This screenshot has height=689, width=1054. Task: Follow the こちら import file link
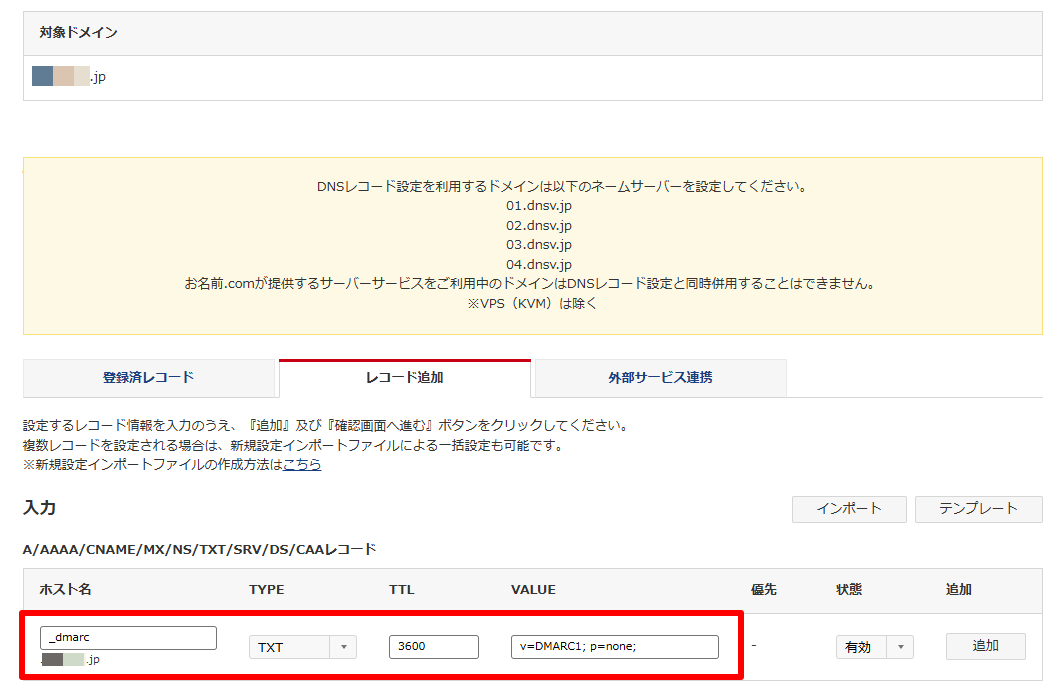[302, 465]
